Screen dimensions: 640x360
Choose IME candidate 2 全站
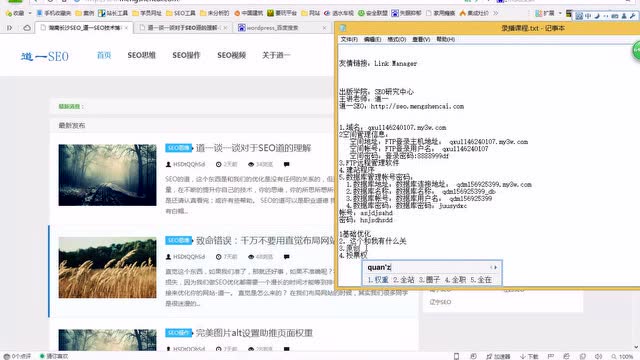[x=404, y=280]
